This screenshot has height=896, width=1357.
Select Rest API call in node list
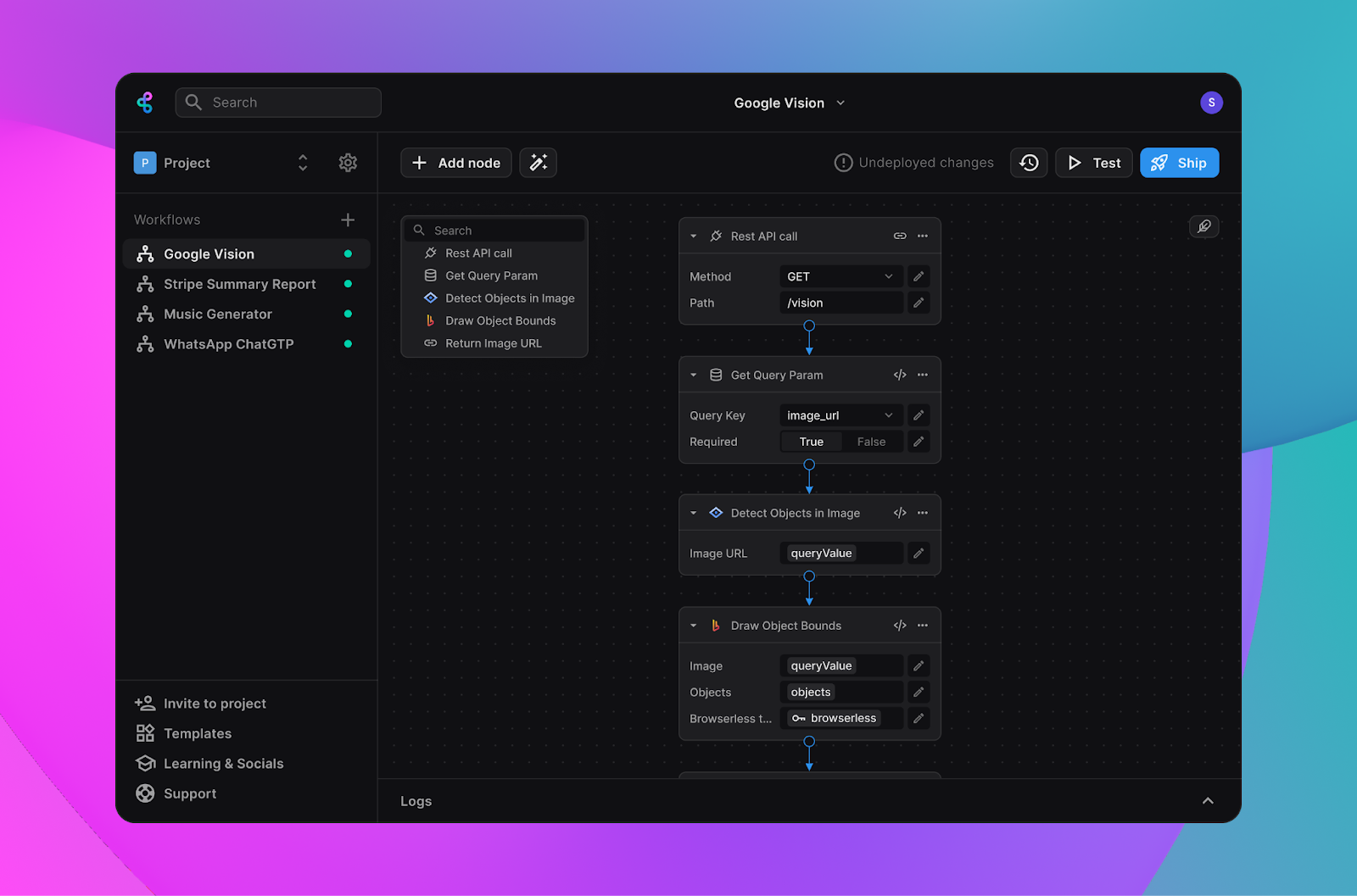pyautogui.click(x=494, y=253)
